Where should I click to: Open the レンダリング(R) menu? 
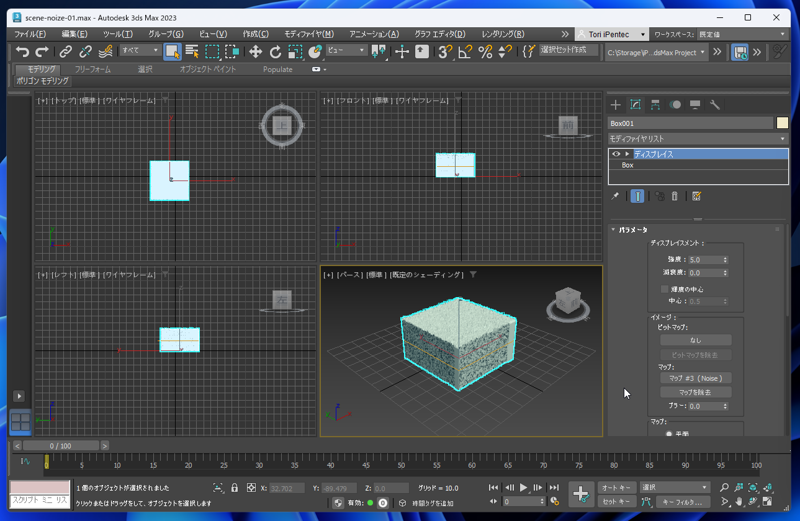tap(503, 34)
